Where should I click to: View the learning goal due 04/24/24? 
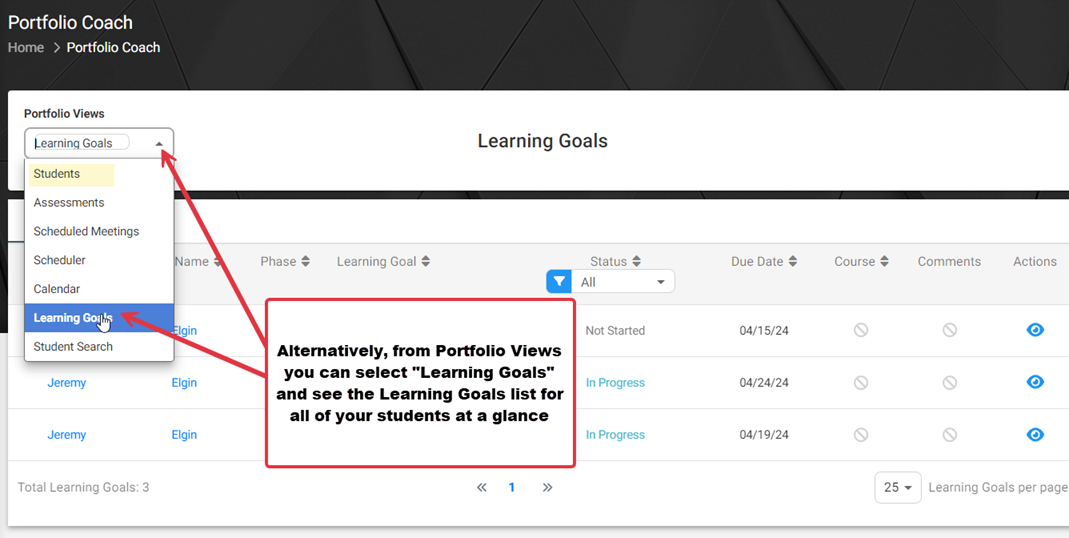coord(1035,382)
